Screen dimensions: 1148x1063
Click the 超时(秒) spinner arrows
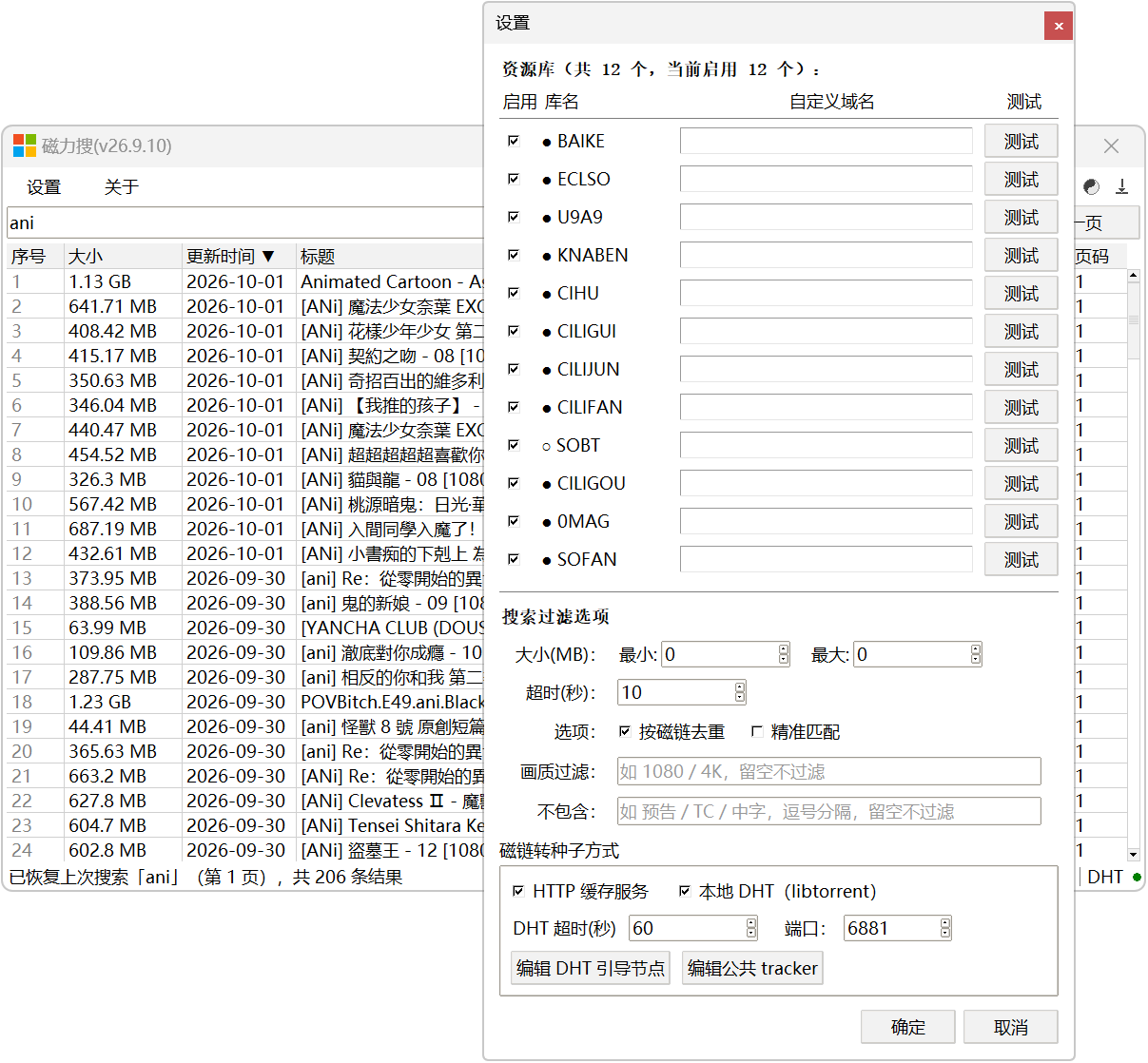pyautogui.click(x=740, y=692)
